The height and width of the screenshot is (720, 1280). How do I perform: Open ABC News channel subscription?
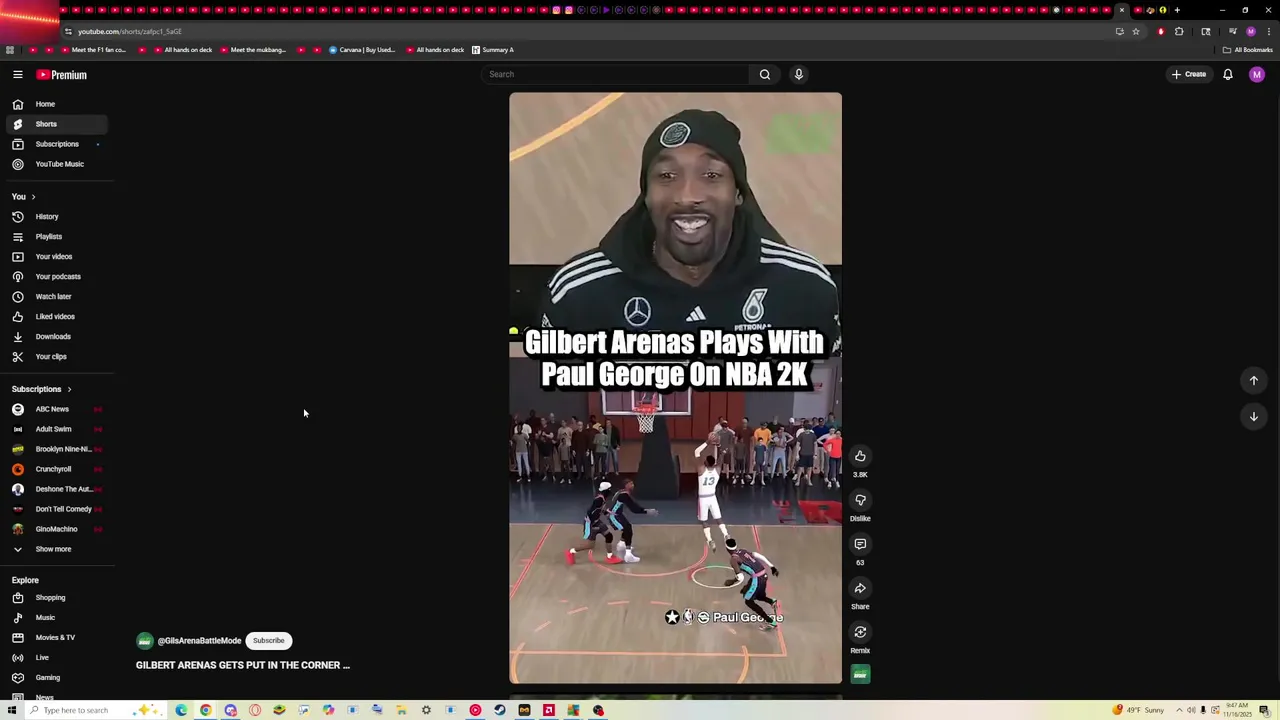pyautogui.click(x=56, y=409)
